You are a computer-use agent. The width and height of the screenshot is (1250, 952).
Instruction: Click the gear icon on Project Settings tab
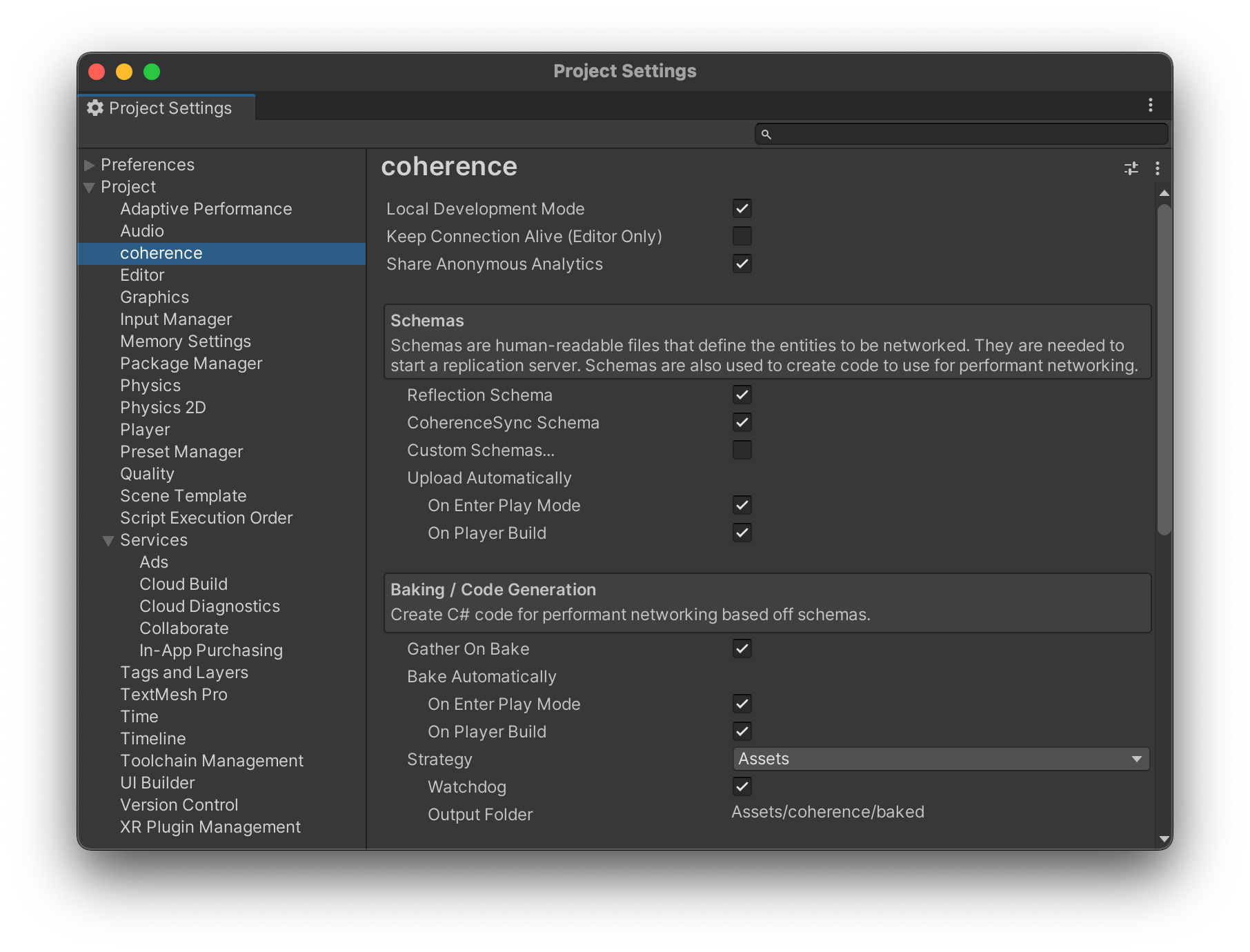pyautogui.click(x=95, y=108)
